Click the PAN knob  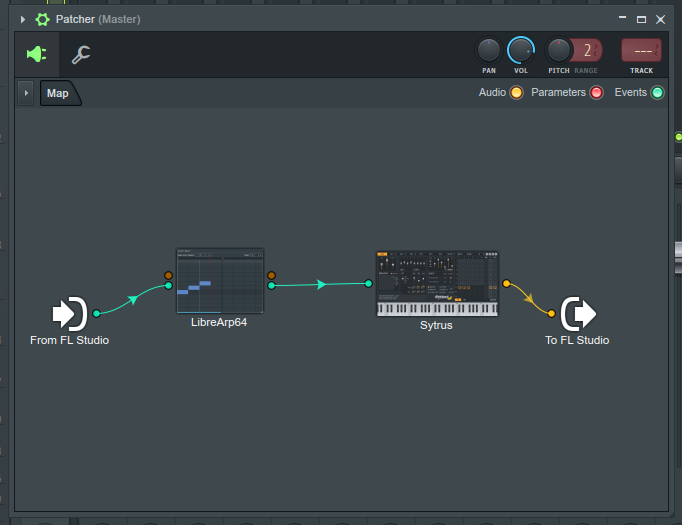point(488,50)
